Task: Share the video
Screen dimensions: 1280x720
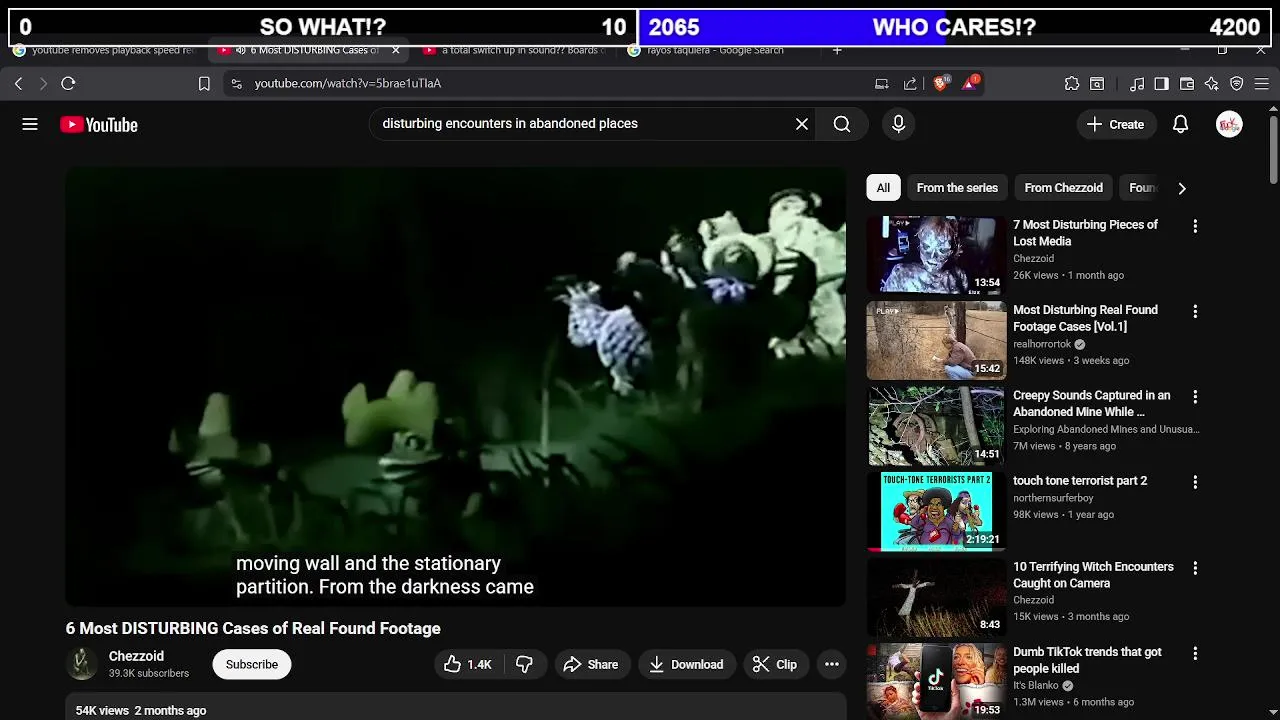Action: (590, 665)
